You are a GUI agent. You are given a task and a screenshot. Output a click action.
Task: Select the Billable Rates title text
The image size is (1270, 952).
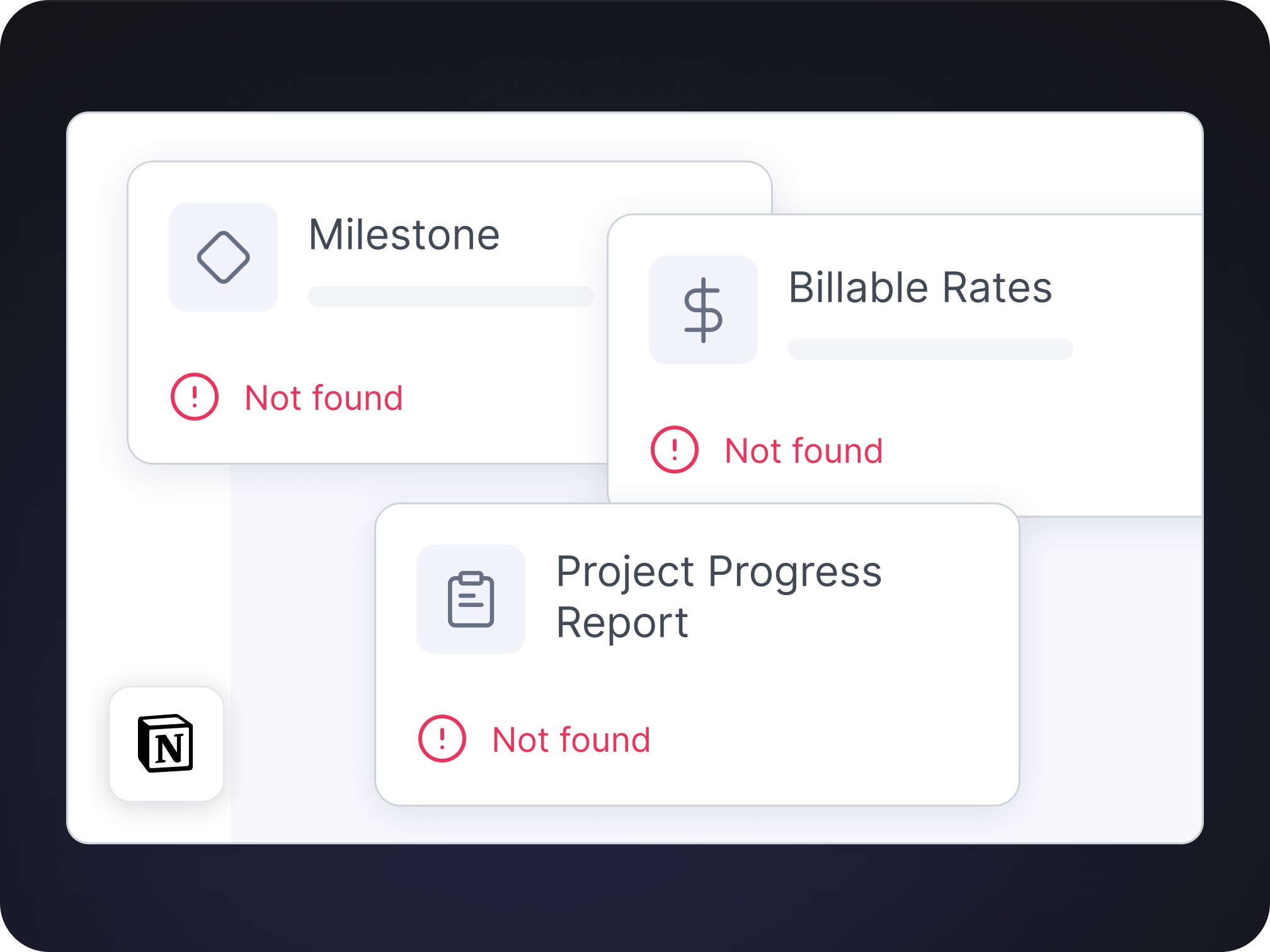point(920,288)
